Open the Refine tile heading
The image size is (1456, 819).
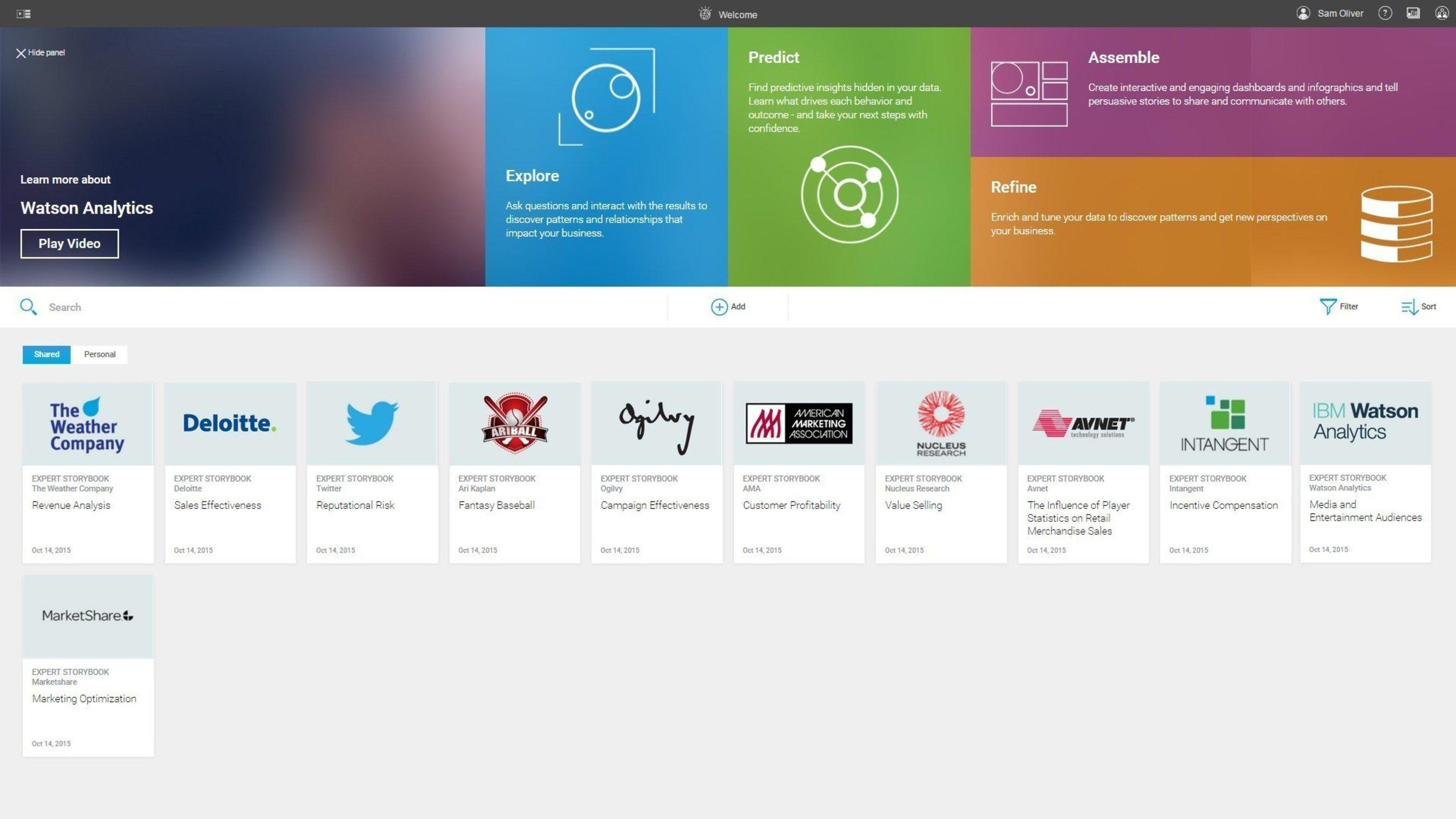1013,187
